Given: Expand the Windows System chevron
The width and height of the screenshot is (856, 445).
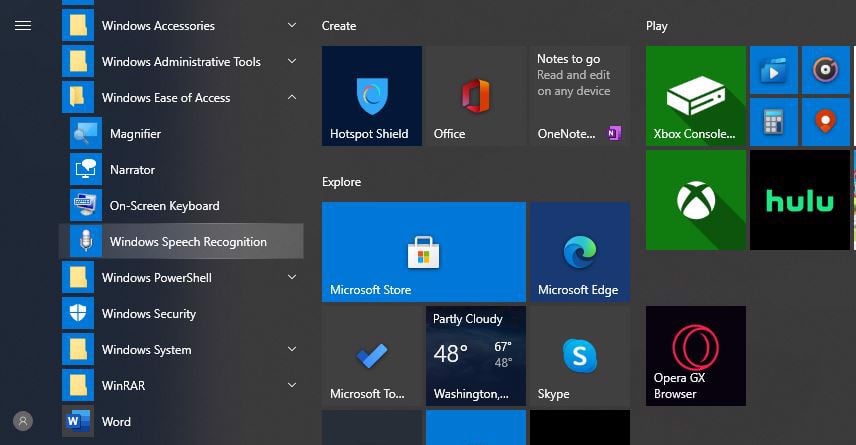Looking at the screenshot, I should pos(292,349).
